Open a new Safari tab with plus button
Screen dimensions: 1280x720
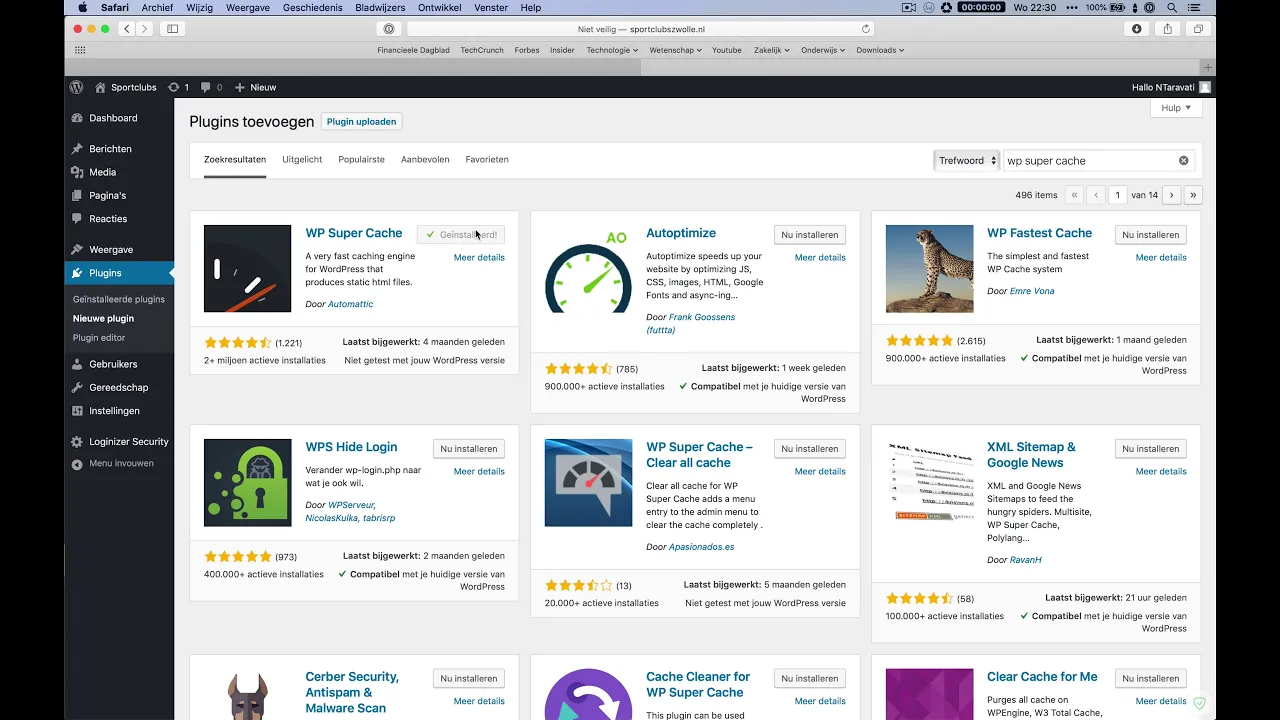tap(1208, 67)
